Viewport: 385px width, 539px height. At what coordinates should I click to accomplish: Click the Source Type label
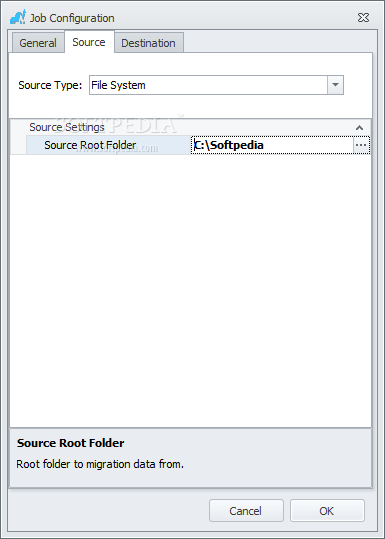point(50,85)
